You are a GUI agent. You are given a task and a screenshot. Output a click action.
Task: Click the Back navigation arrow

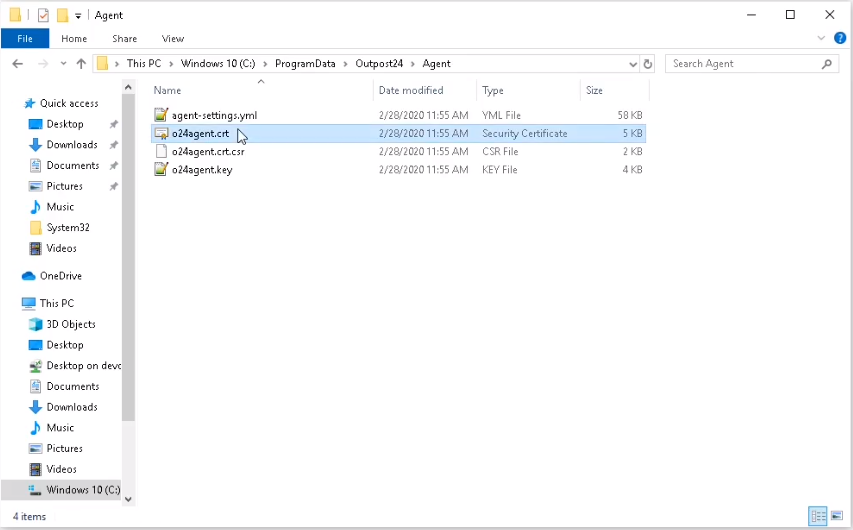point(17,64)
